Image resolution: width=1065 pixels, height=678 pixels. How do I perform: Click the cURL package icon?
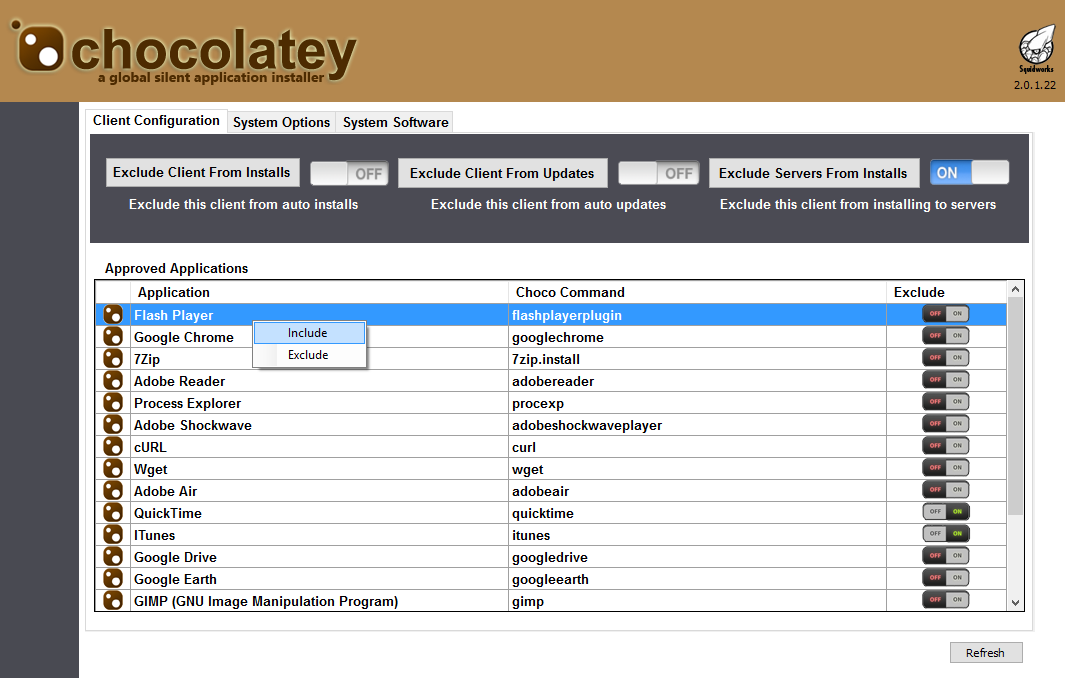[x=113, y=446]
